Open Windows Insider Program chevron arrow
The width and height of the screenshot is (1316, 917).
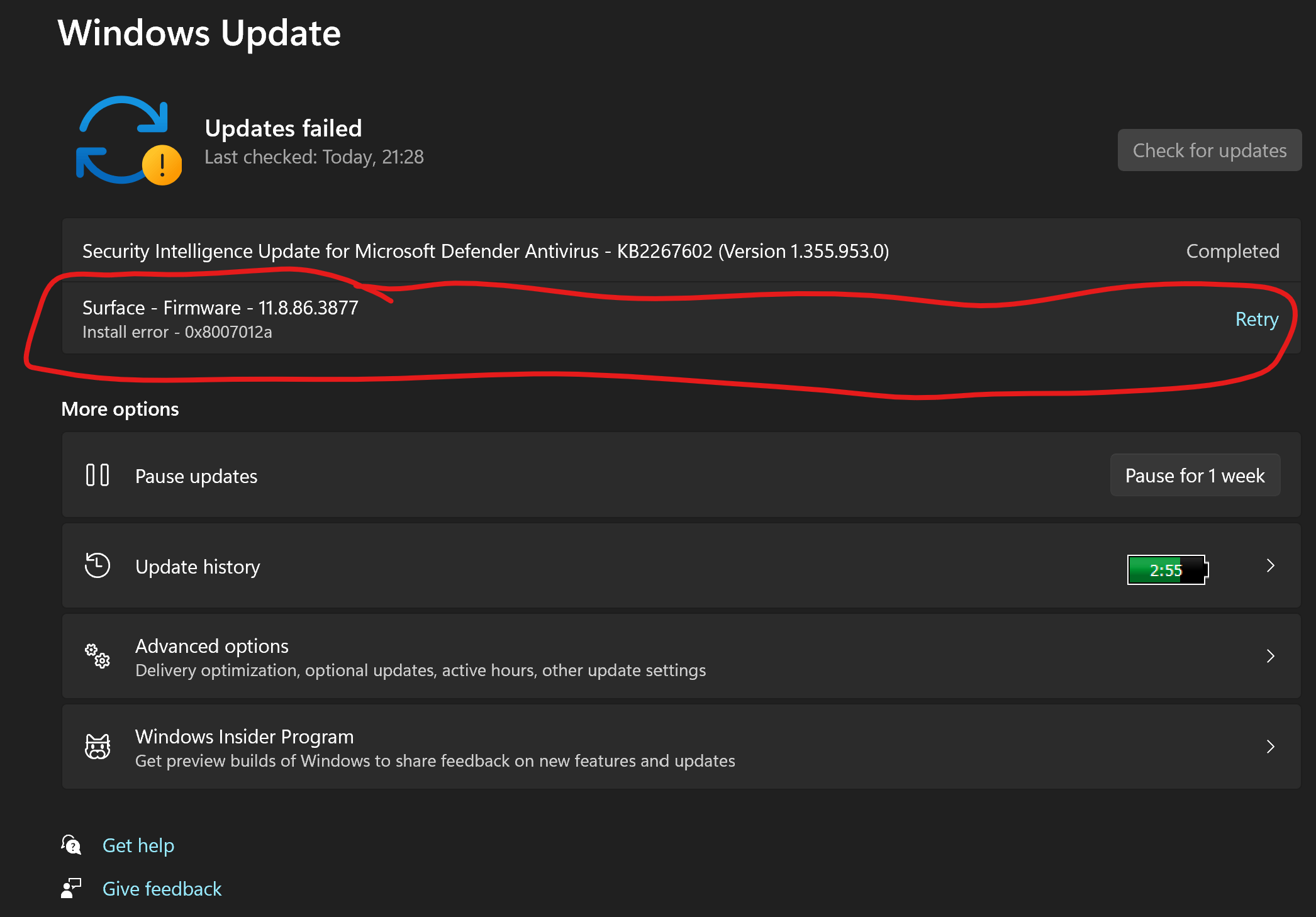[1270, 747]
